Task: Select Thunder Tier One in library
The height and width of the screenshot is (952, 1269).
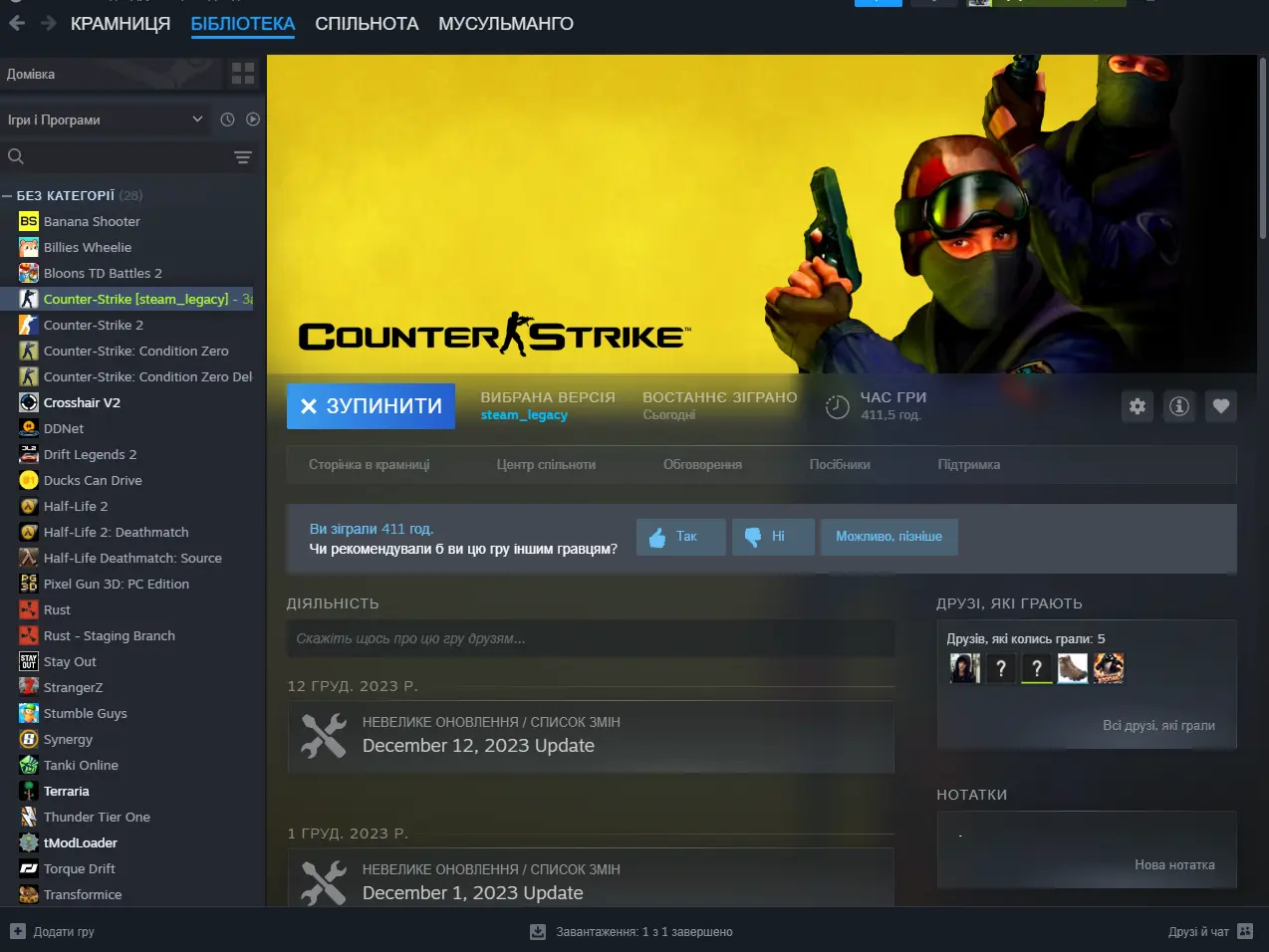Action: (97, 817)
